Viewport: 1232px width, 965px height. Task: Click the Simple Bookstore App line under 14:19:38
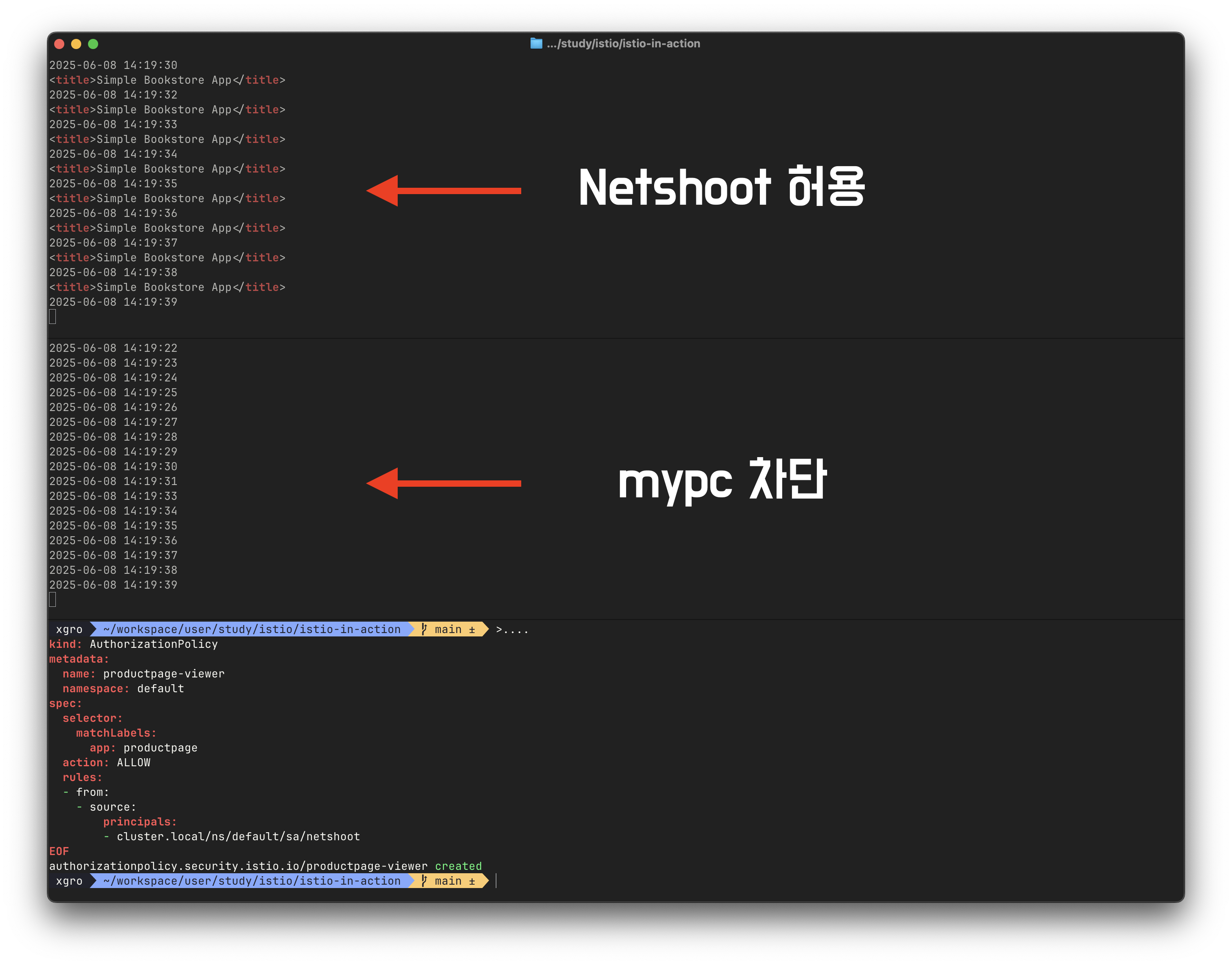pyautogui.click(x=167, y=287)
